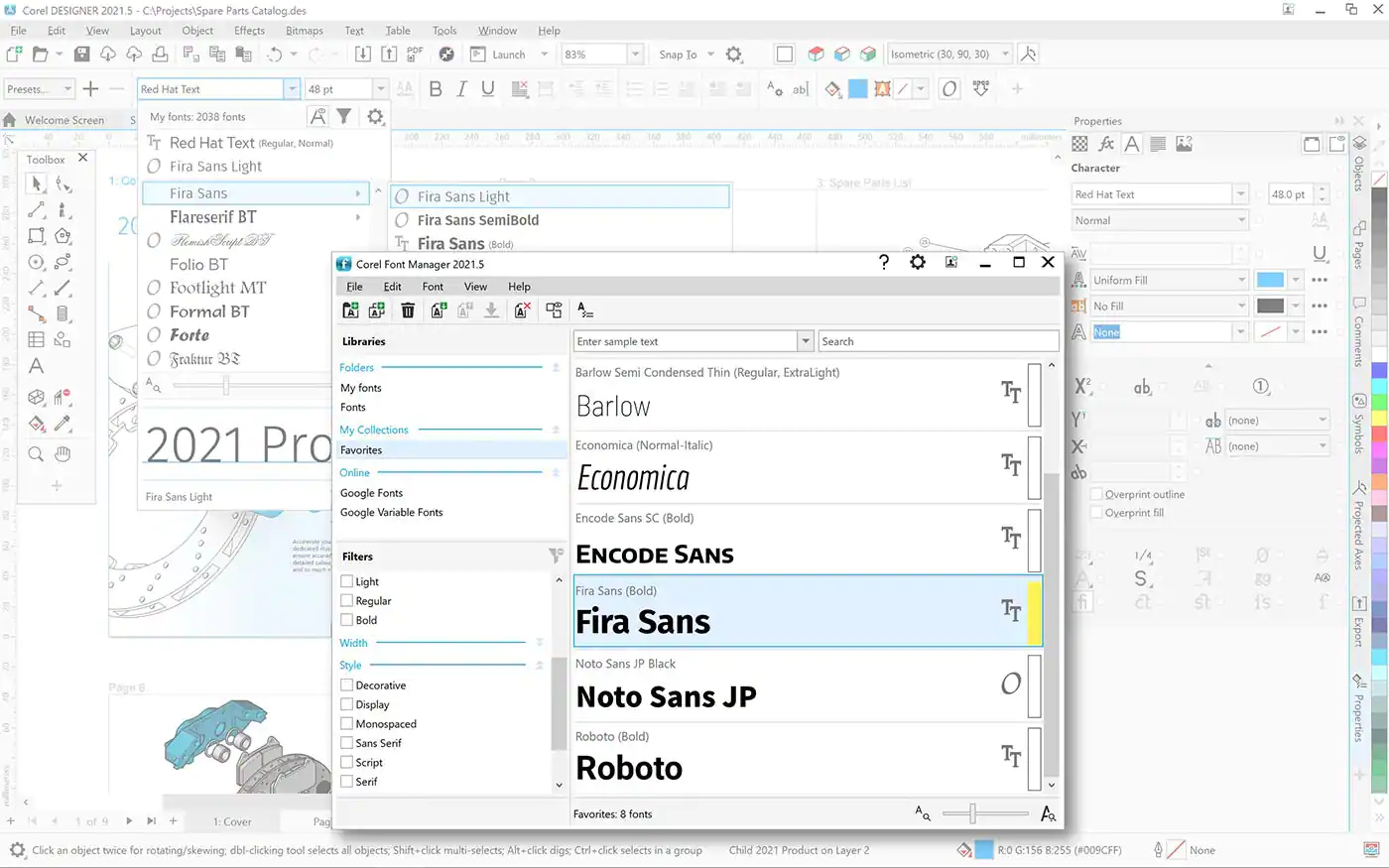This screenshot has width=1389, height=868.
Task: Click the Underline icon in the property bar
Action: [487, 88]
